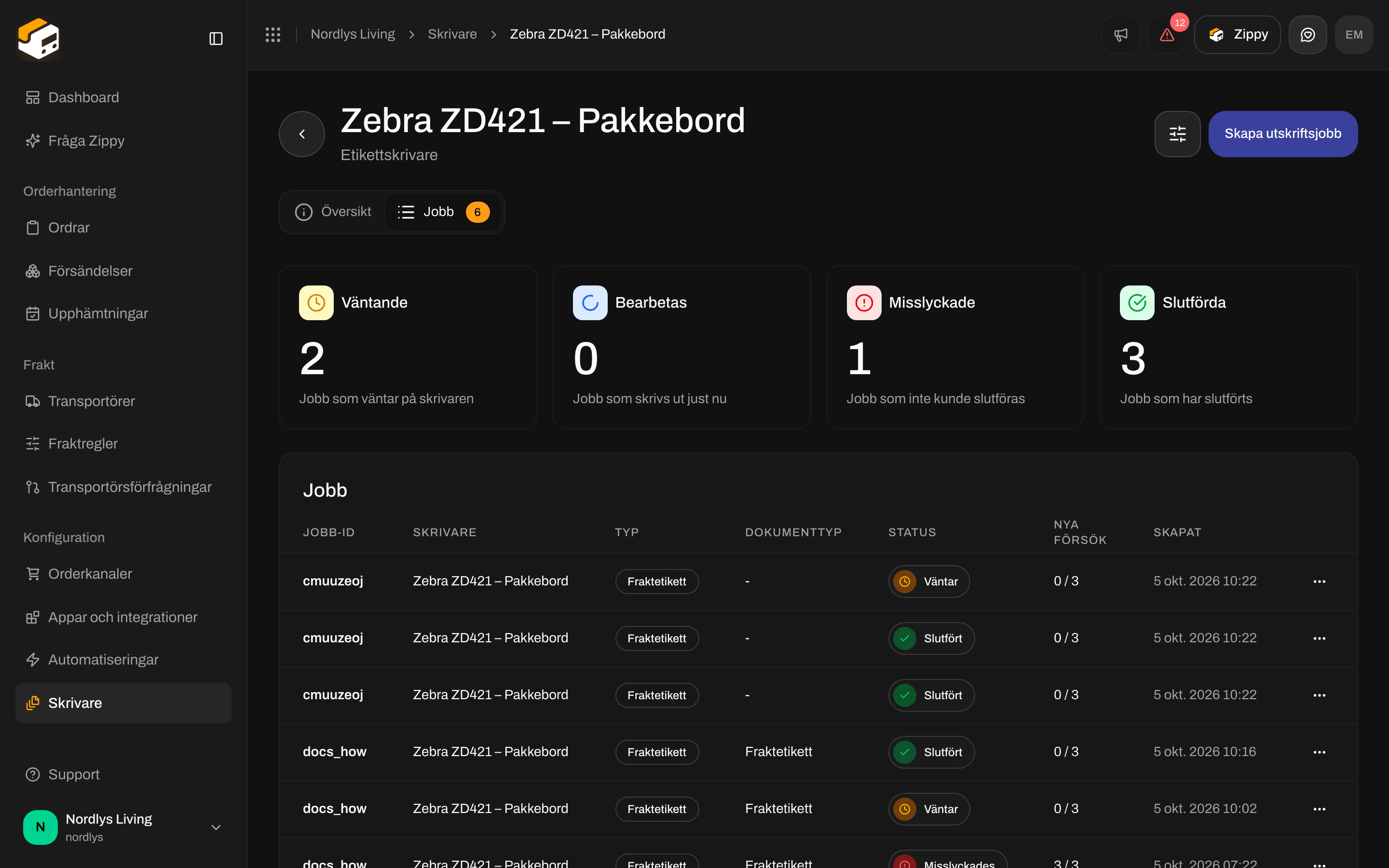Open the apps grid icon

[x=272, y=34]
